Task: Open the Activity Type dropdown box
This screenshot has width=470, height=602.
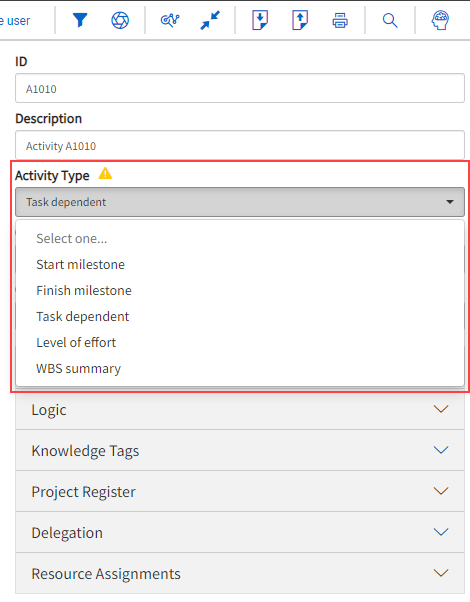Action: tap(240, 202)
